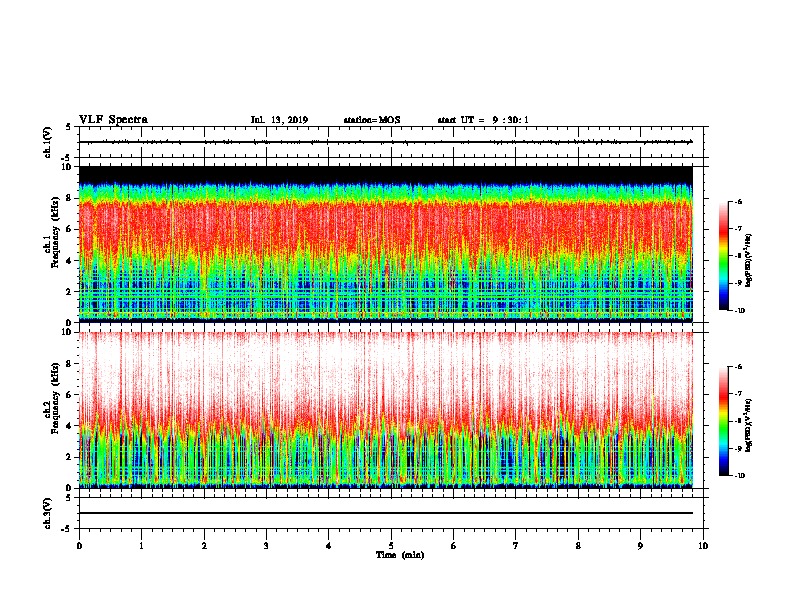792x612 pixels.
Task: Click time axis tick label '3'
Action: pos(266,546)
